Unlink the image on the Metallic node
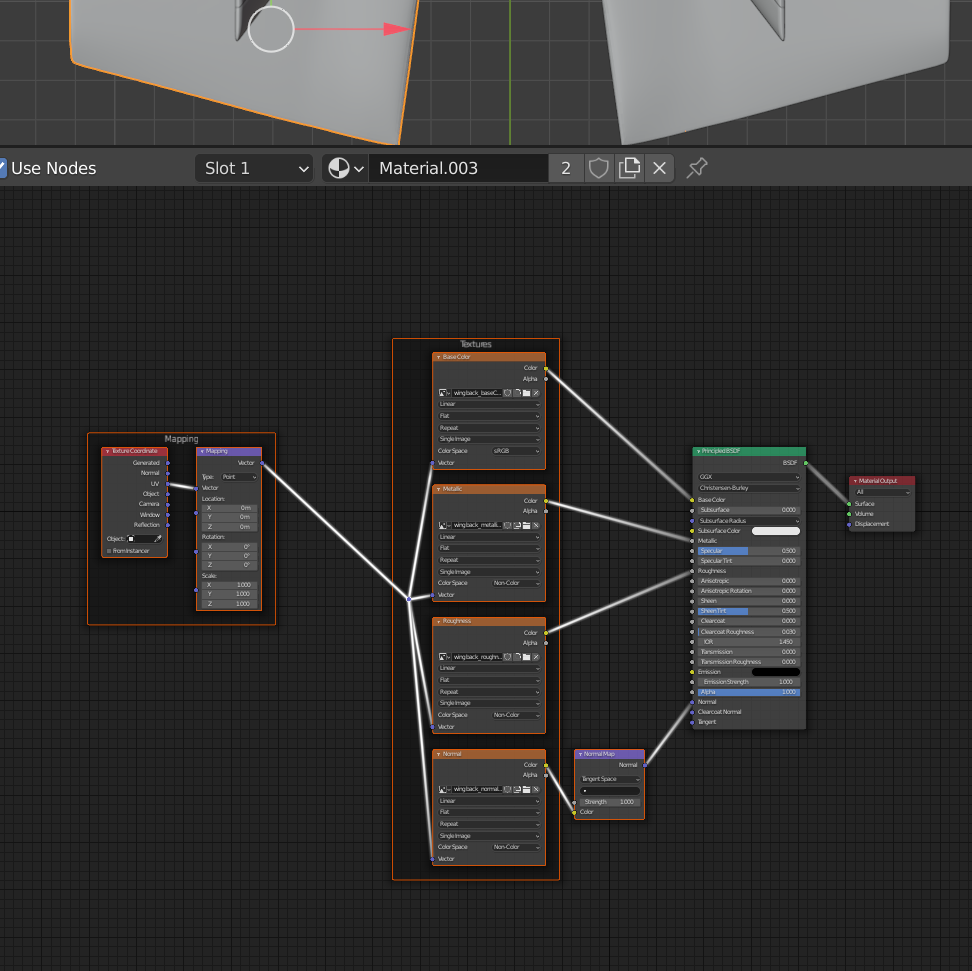Viewport: 972px width, 971px height. [536, 525]
